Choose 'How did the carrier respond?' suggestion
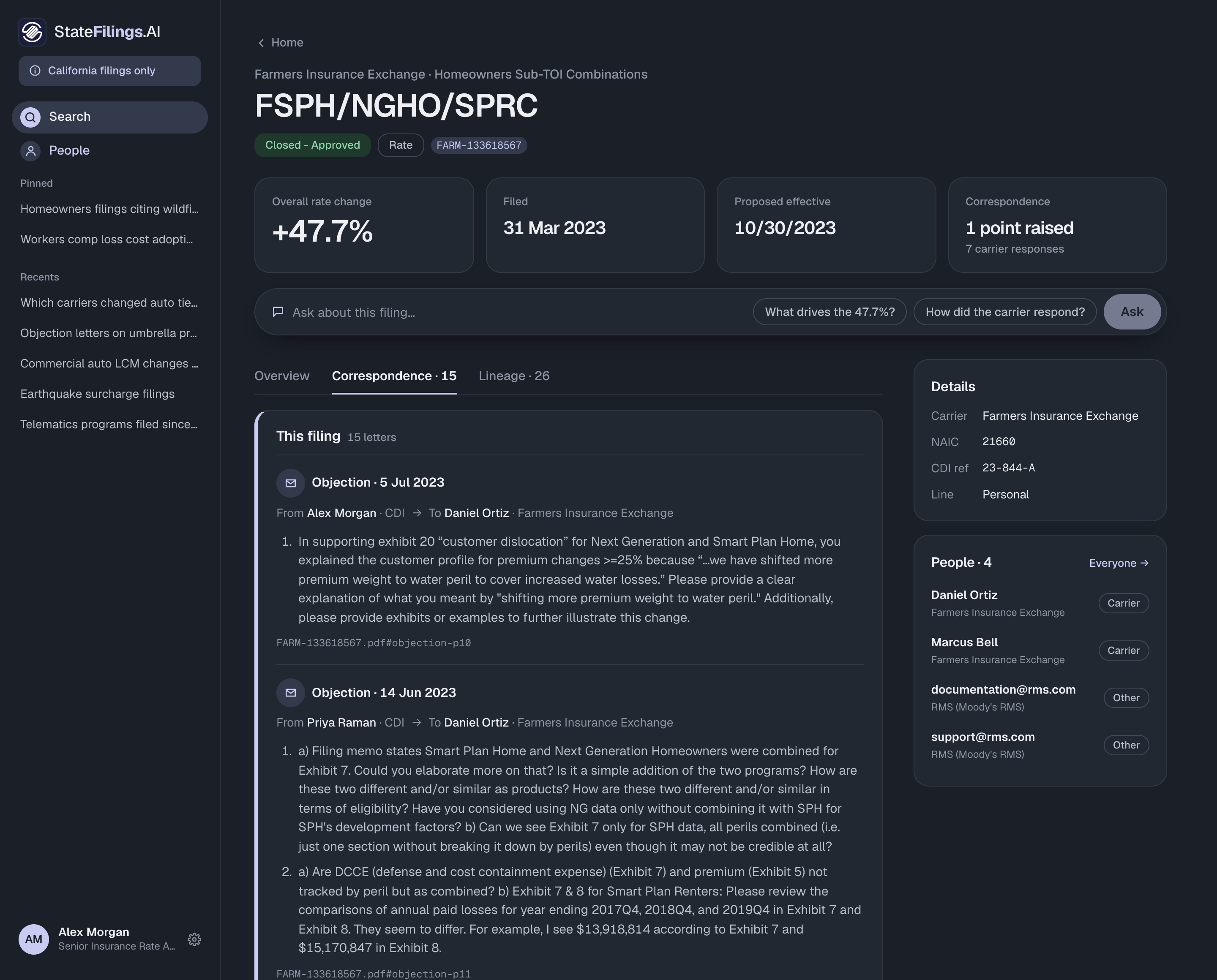 coord(1005,312)
